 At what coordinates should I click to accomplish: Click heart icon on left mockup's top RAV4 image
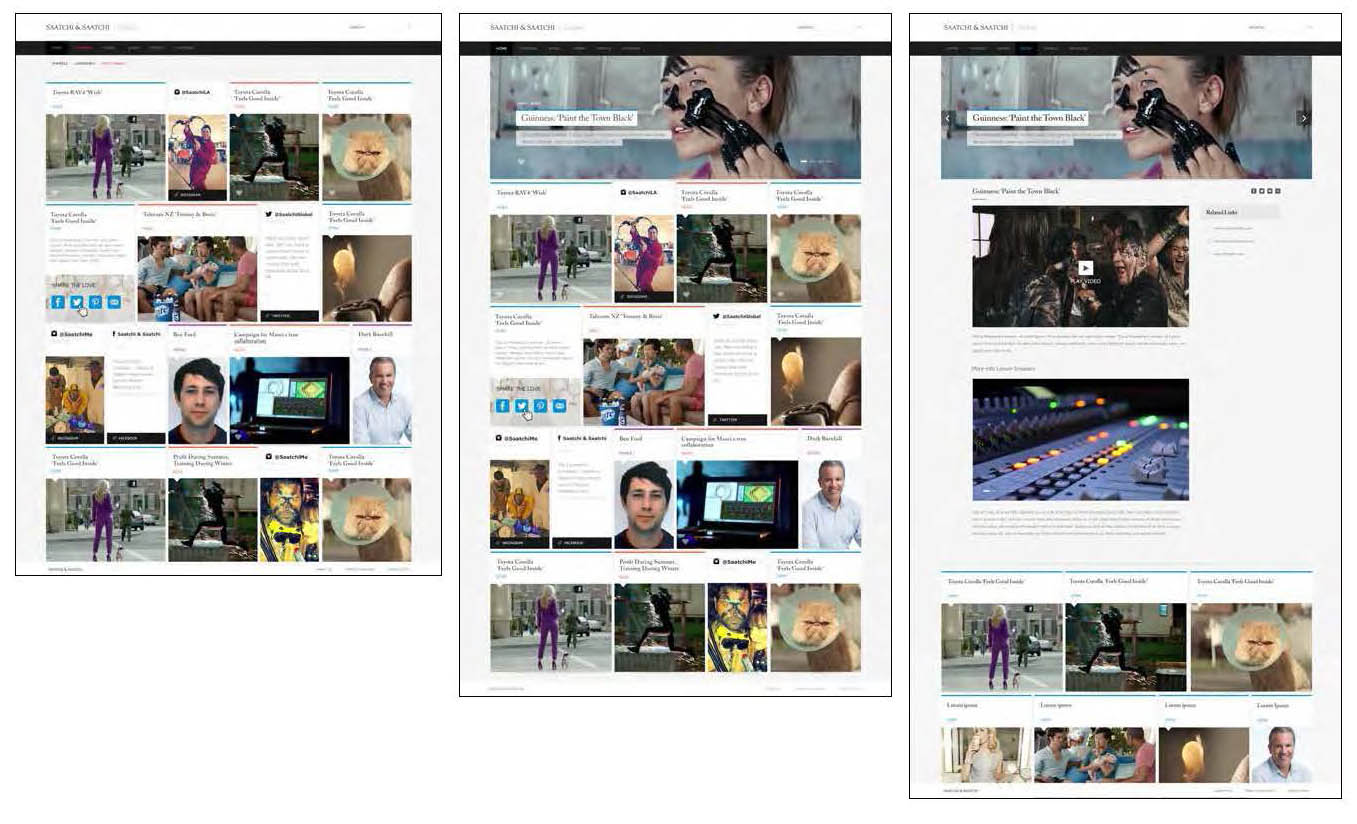(x=54, y=192)
